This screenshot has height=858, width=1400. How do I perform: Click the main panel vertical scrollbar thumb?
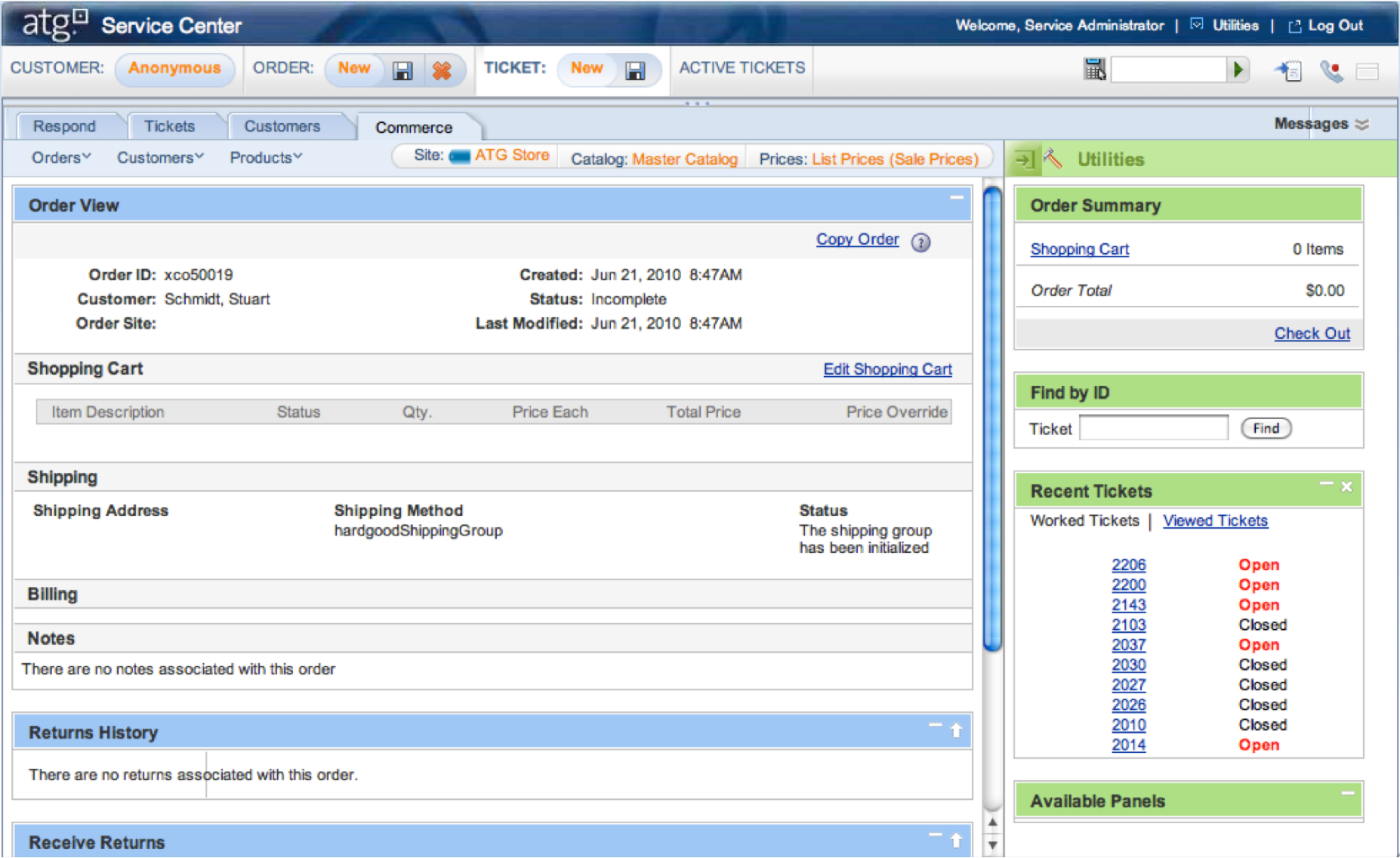coord(993,418)
